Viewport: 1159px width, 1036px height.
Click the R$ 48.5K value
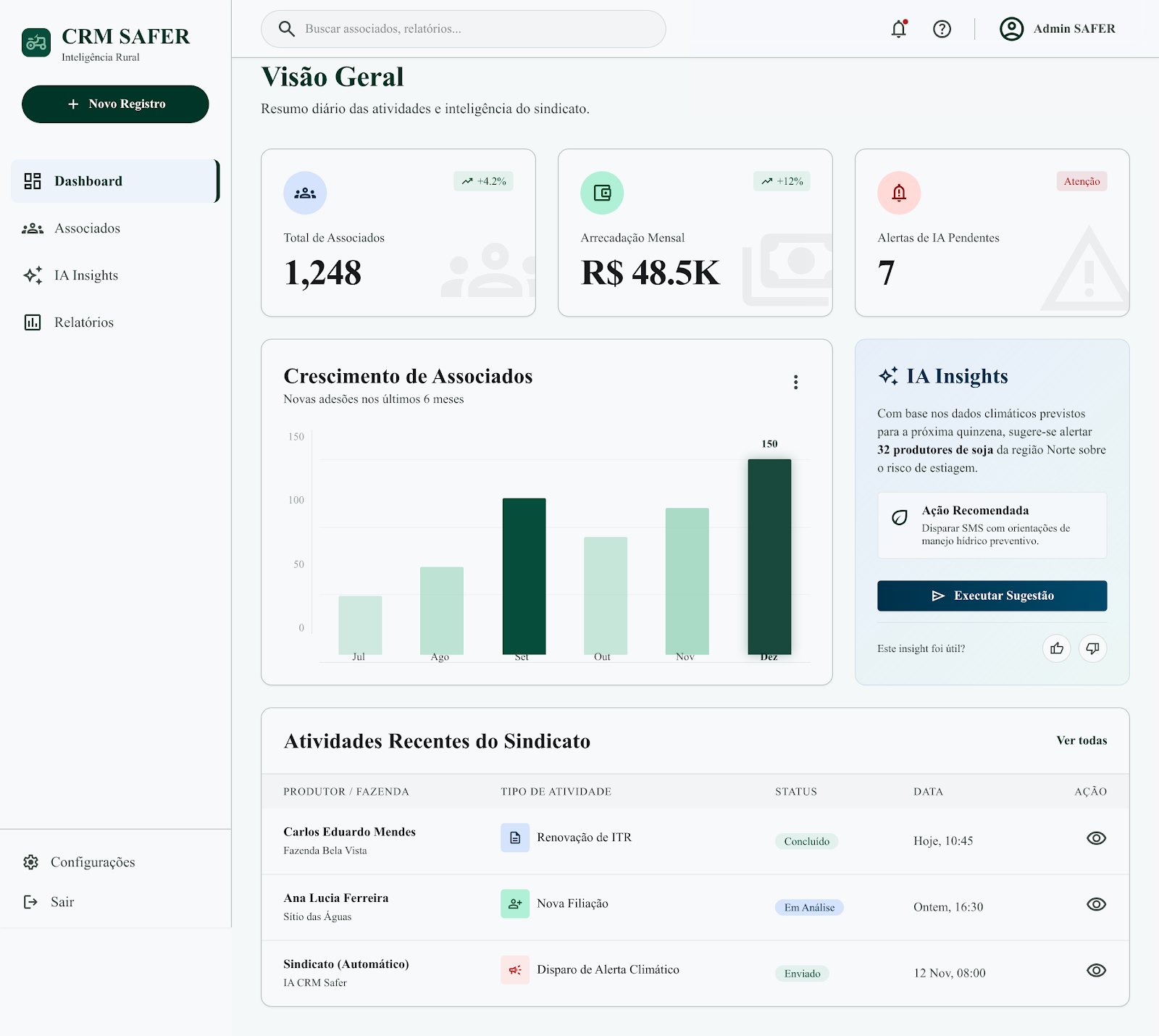click(650, 273)
